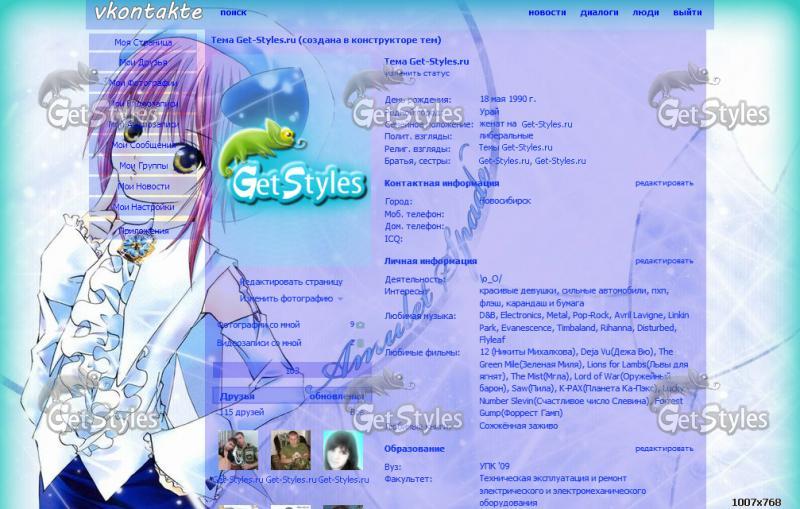This screenshot has height=509, width=800.
Task: Click birthday date 18 мая 1990 г.
Action: click(x=508, y=99)
